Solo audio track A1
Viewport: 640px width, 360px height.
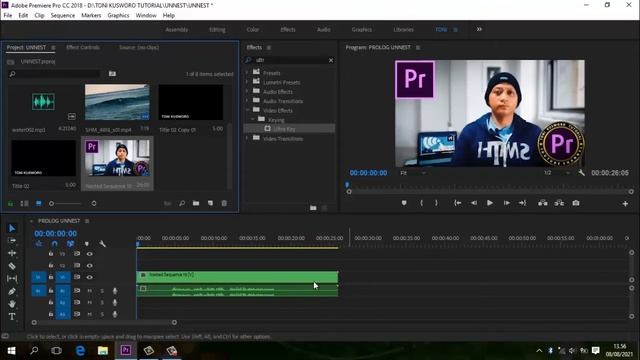point(102,291)
